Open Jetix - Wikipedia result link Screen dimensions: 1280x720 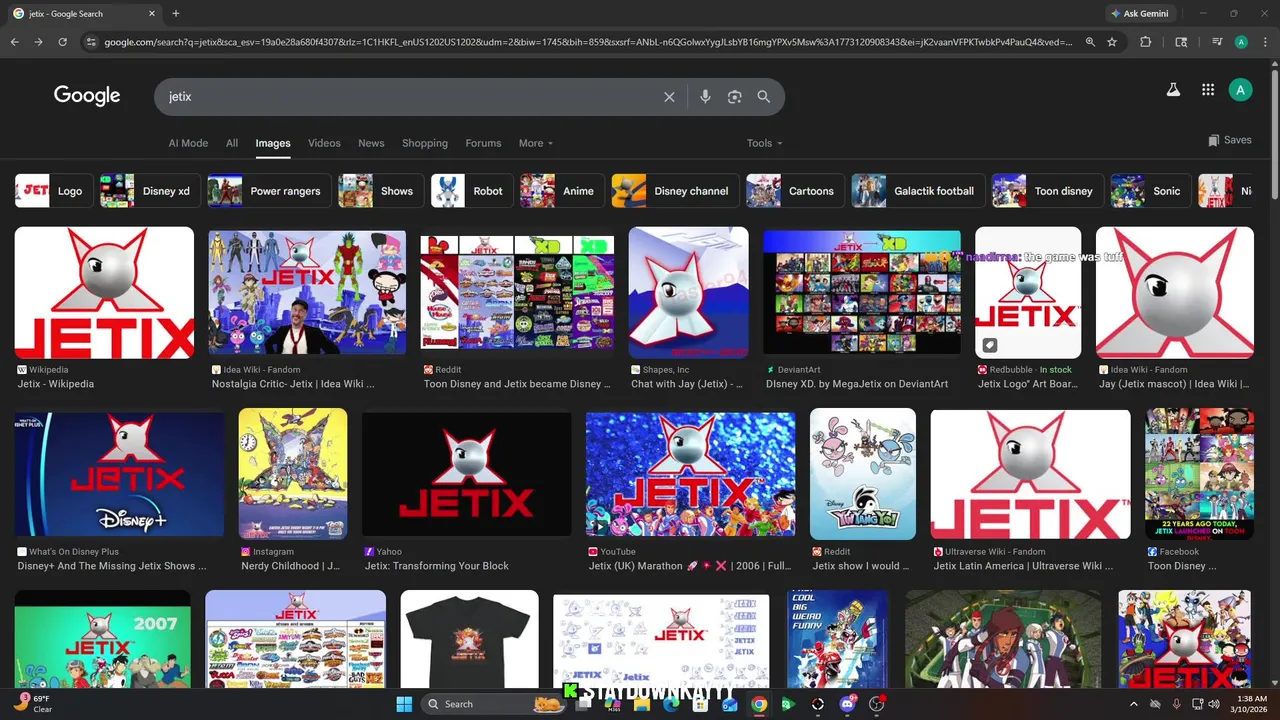point(56,384)
